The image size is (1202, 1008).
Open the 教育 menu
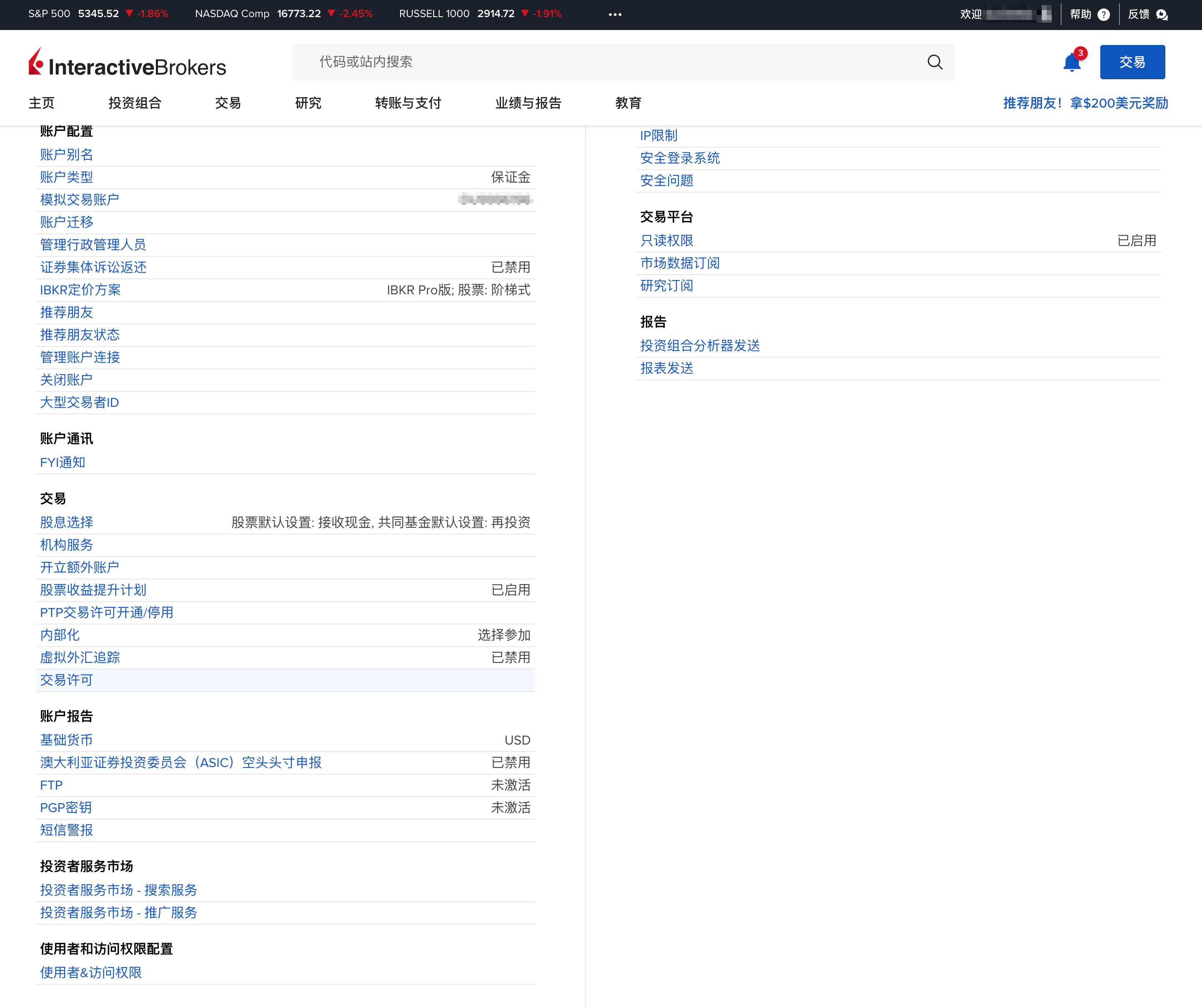pyautogui.click(x=628, y=103)
